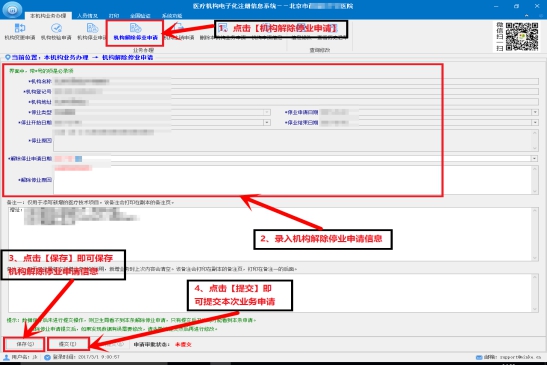Switch to the 系统功能 tab
This screenshot has height=365, width=547.
(172, 16)
